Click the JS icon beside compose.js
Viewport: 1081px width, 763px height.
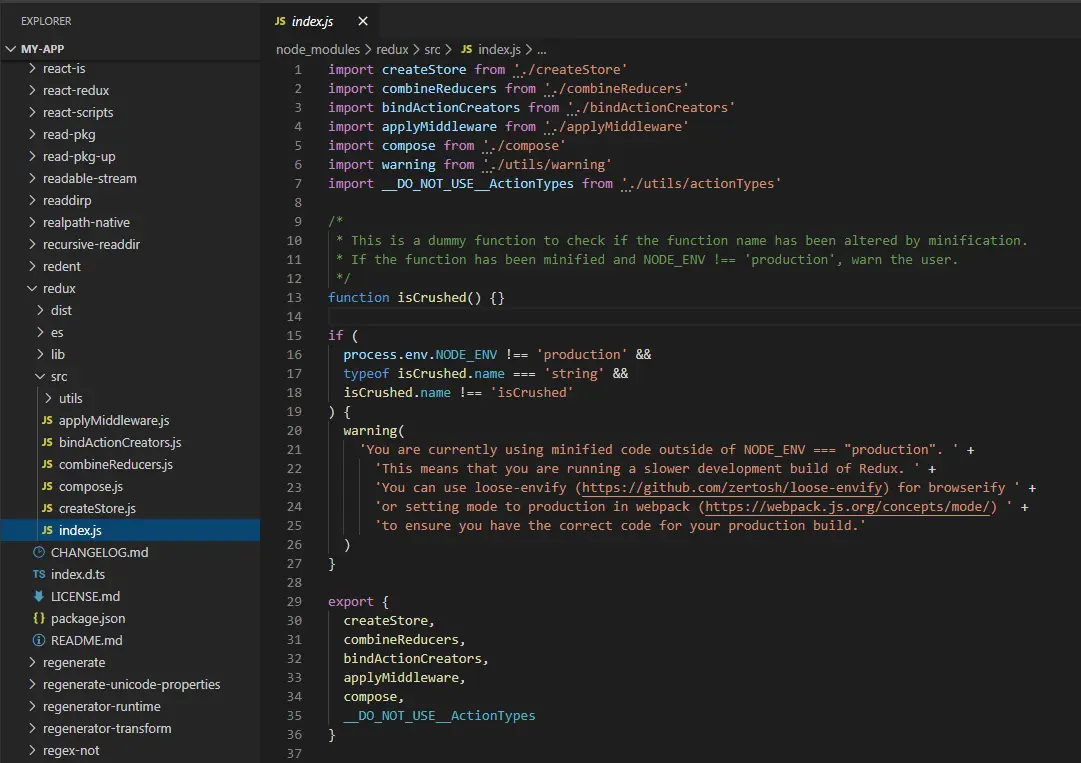coord(47,487)
